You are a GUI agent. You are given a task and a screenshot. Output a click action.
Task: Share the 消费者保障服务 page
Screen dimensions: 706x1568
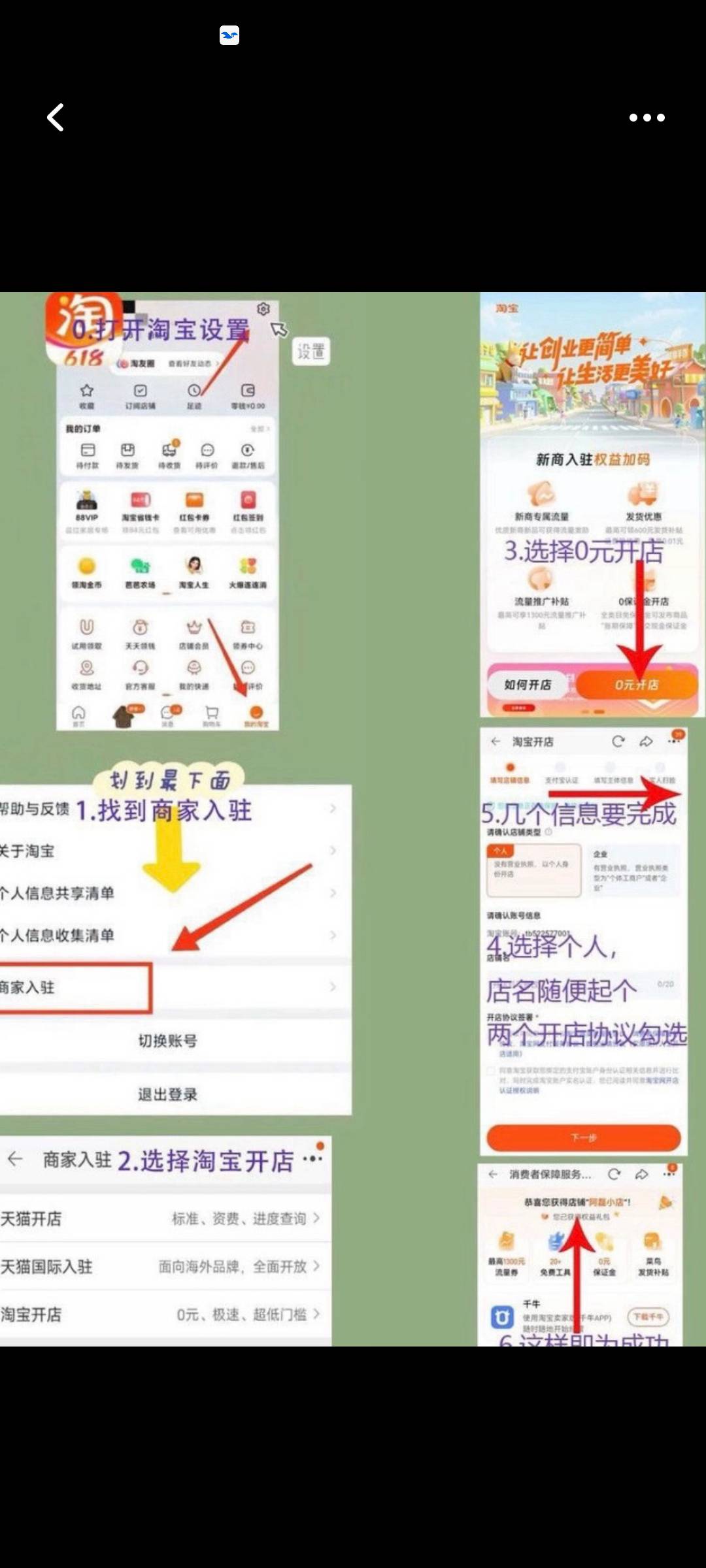[641, 1174]
